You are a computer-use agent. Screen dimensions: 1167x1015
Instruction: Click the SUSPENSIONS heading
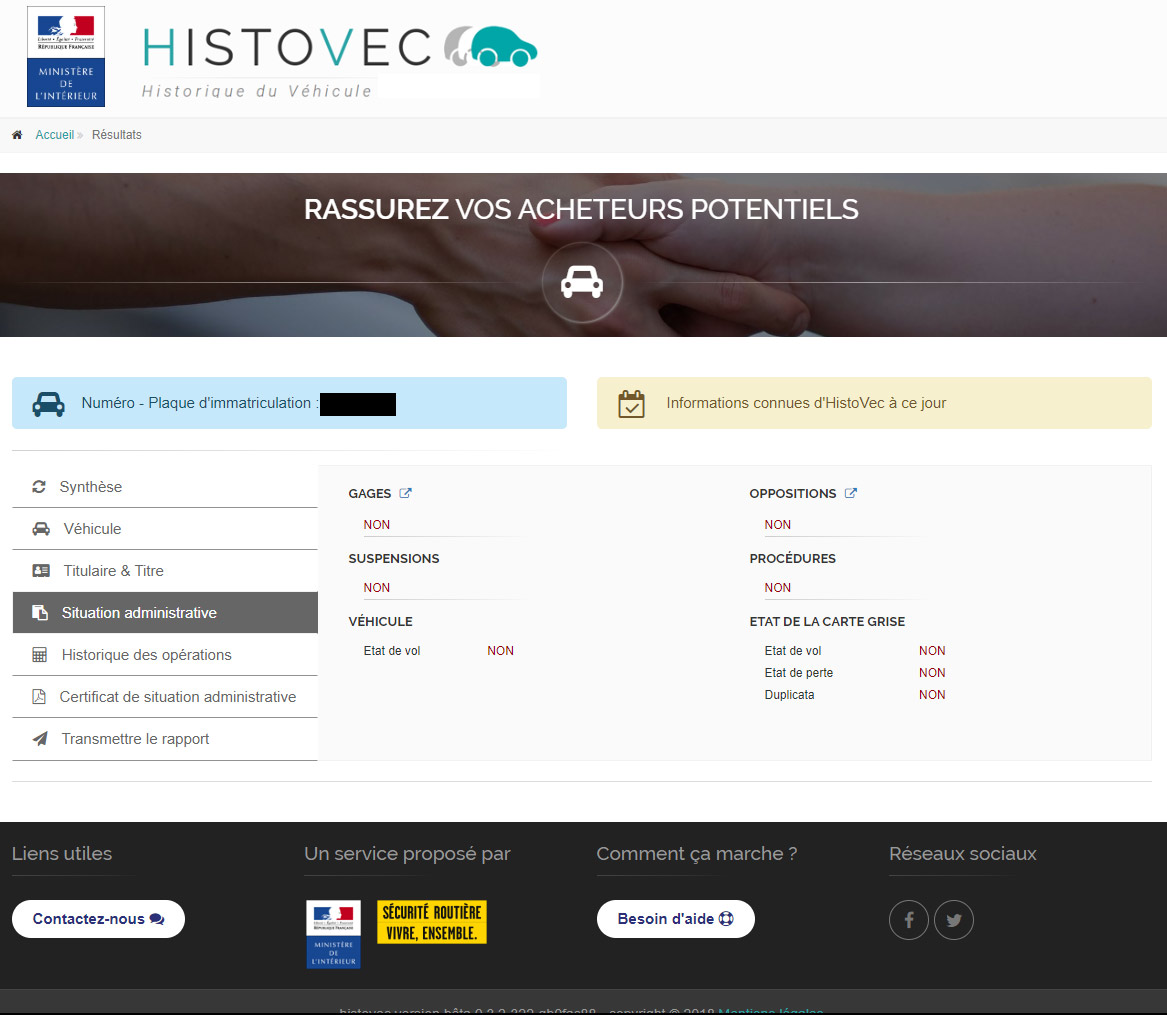(394, 558)
